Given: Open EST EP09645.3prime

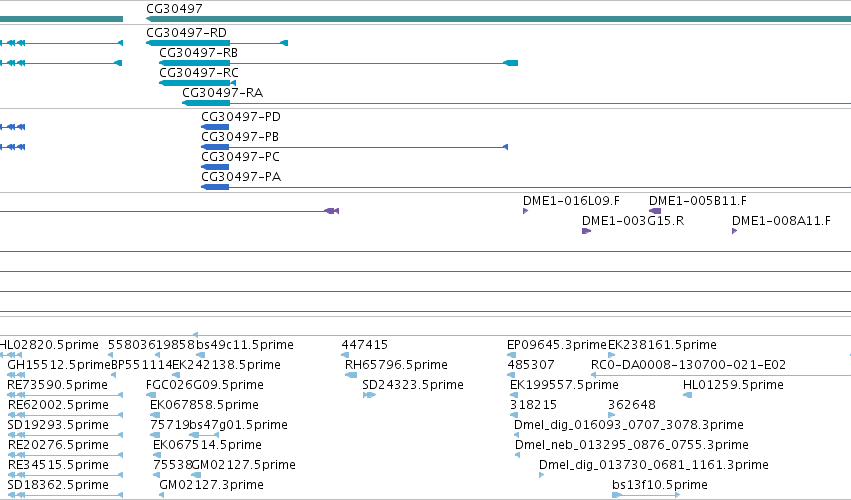Looking at the screenshot, I should pyautogui.click(x=556, y=345).
